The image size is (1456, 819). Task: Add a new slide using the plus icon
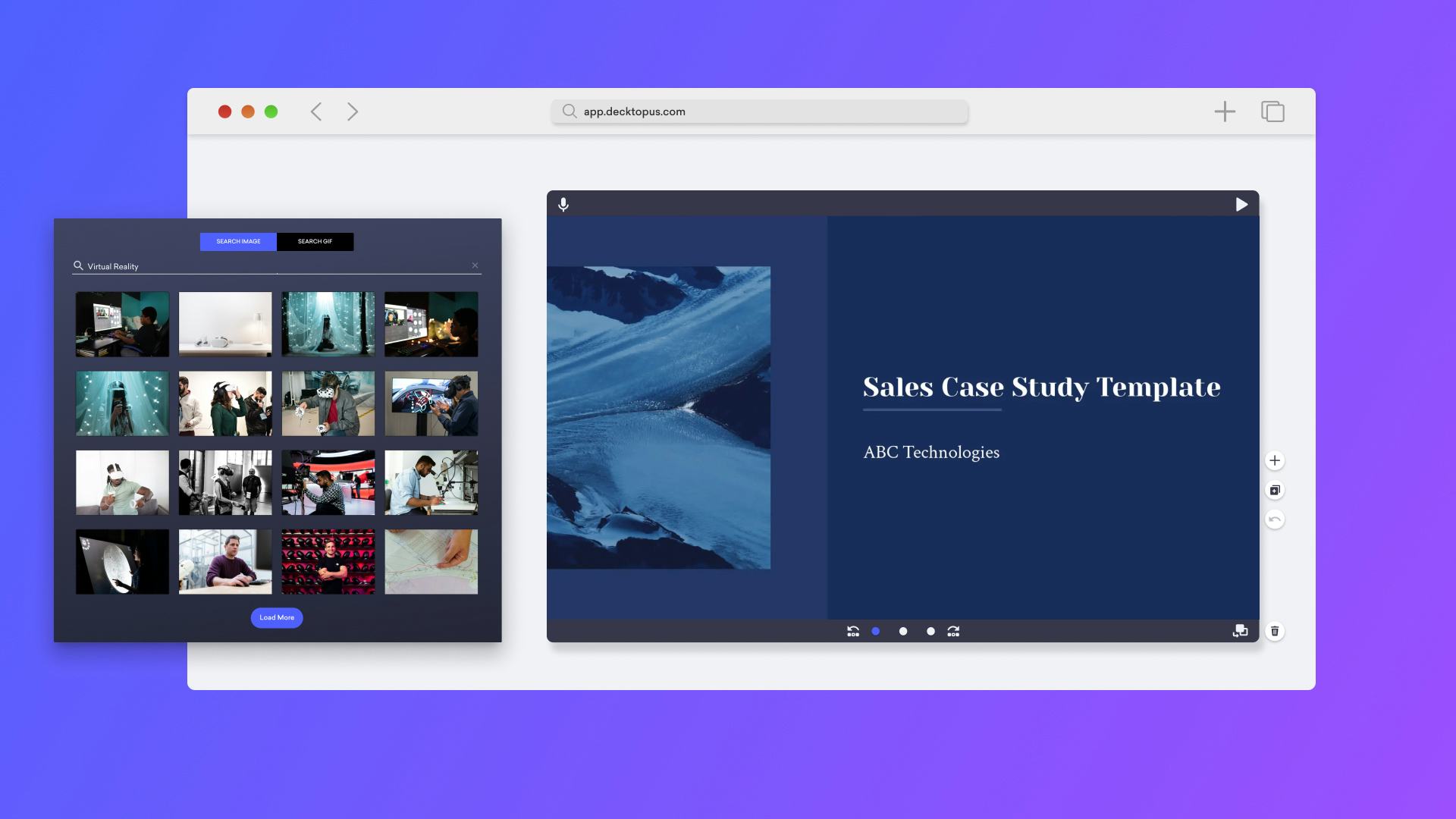click(x=1275, y=460)
